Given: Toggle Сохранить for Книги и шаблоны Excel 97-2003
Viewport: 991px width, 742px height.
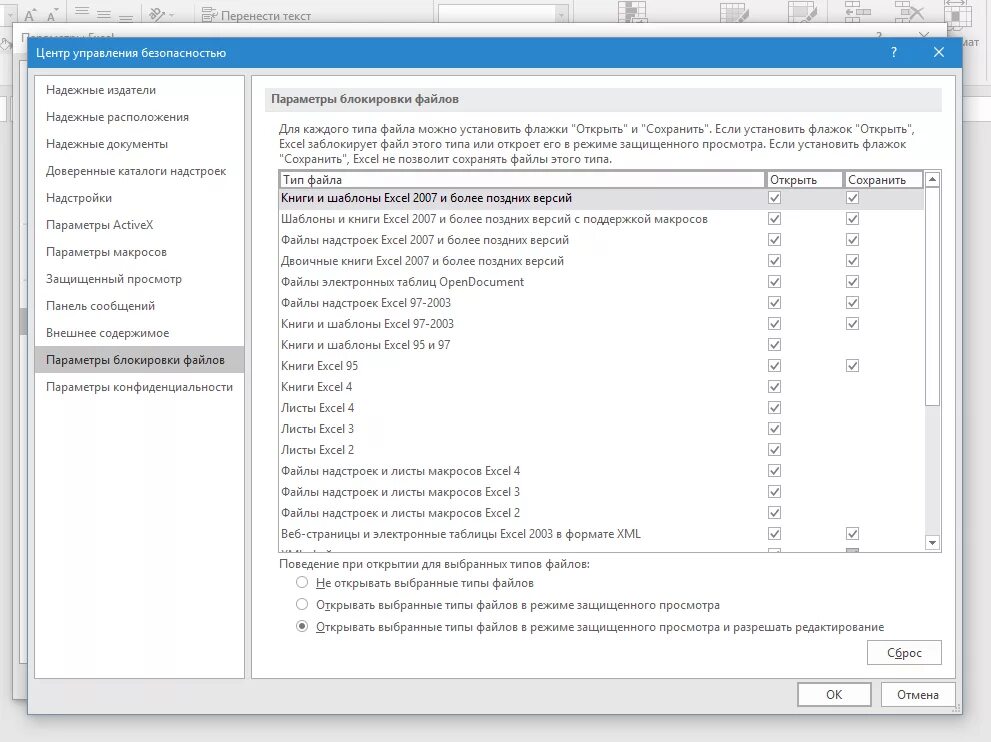Looking at the screenshot, I should click(853, 324).
